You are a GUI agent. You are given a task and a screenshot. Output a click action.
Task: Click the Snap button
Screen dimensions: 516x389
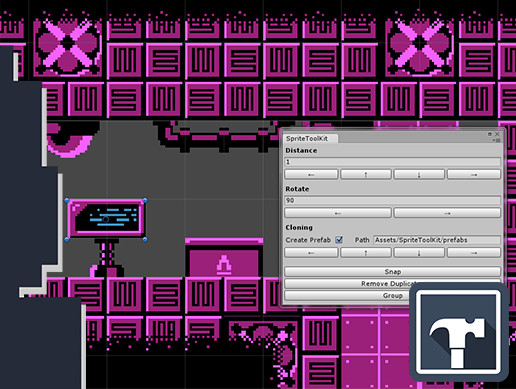(392, 271)
